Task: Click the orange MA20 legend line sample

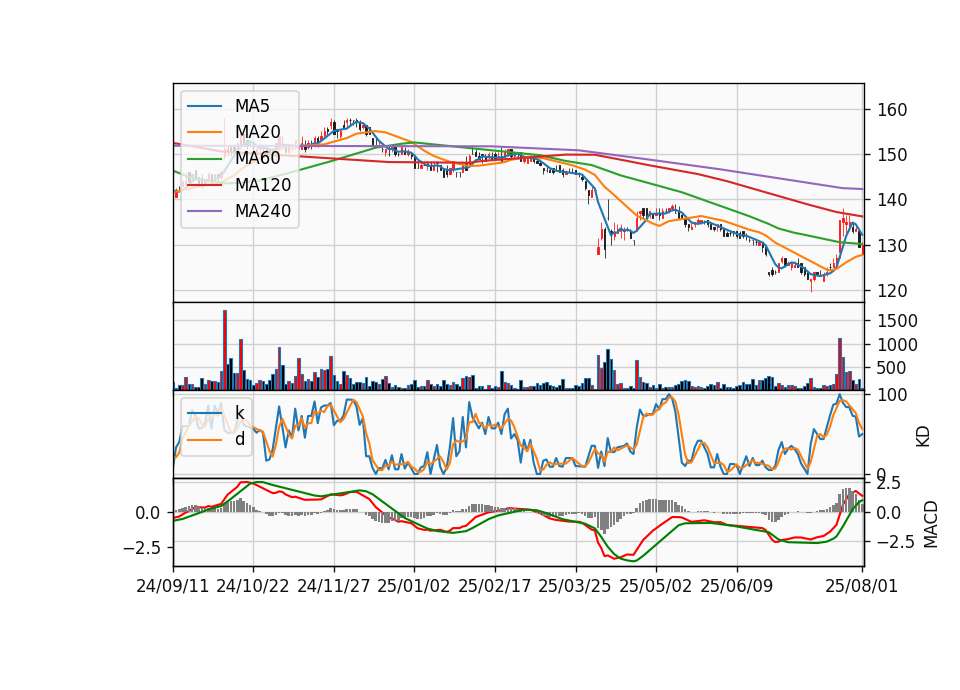Action: (x=204, y=132)
